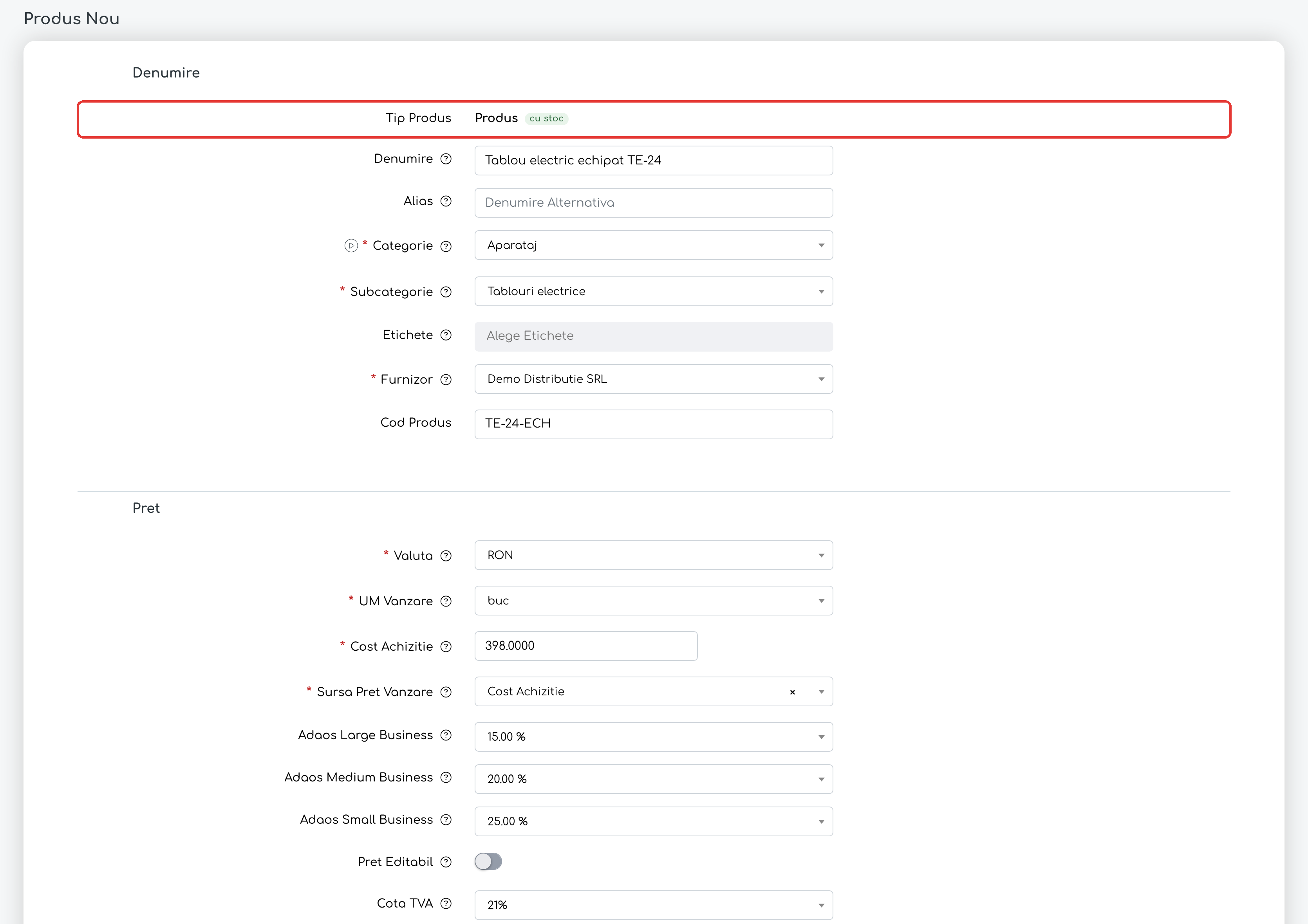Open help icon beside UM Vanzare
The width and height of the screenshot is (1308, 924).
[x=446, y=601]
